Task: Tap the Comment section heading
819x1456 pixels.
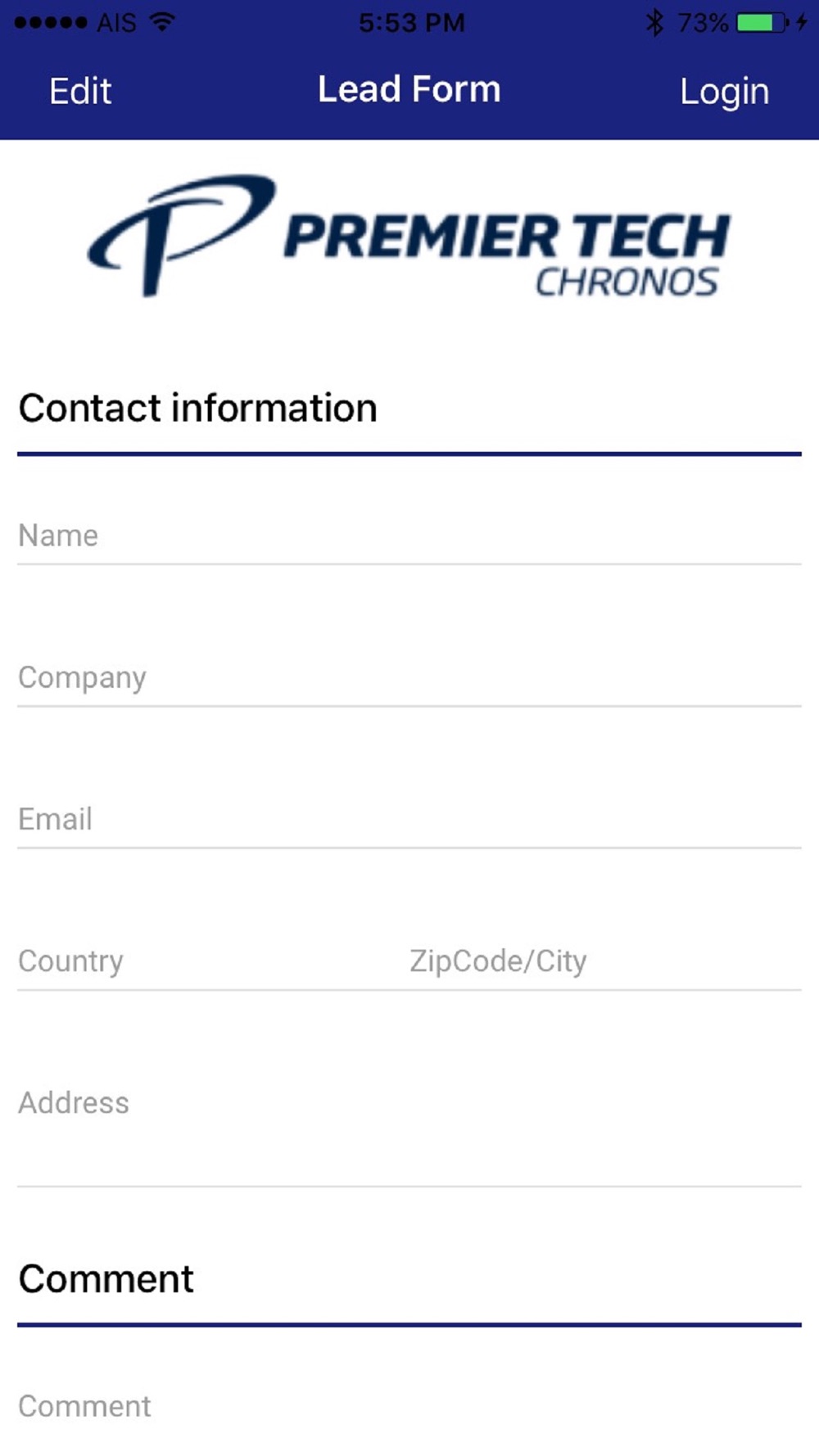Action: 106,1279
